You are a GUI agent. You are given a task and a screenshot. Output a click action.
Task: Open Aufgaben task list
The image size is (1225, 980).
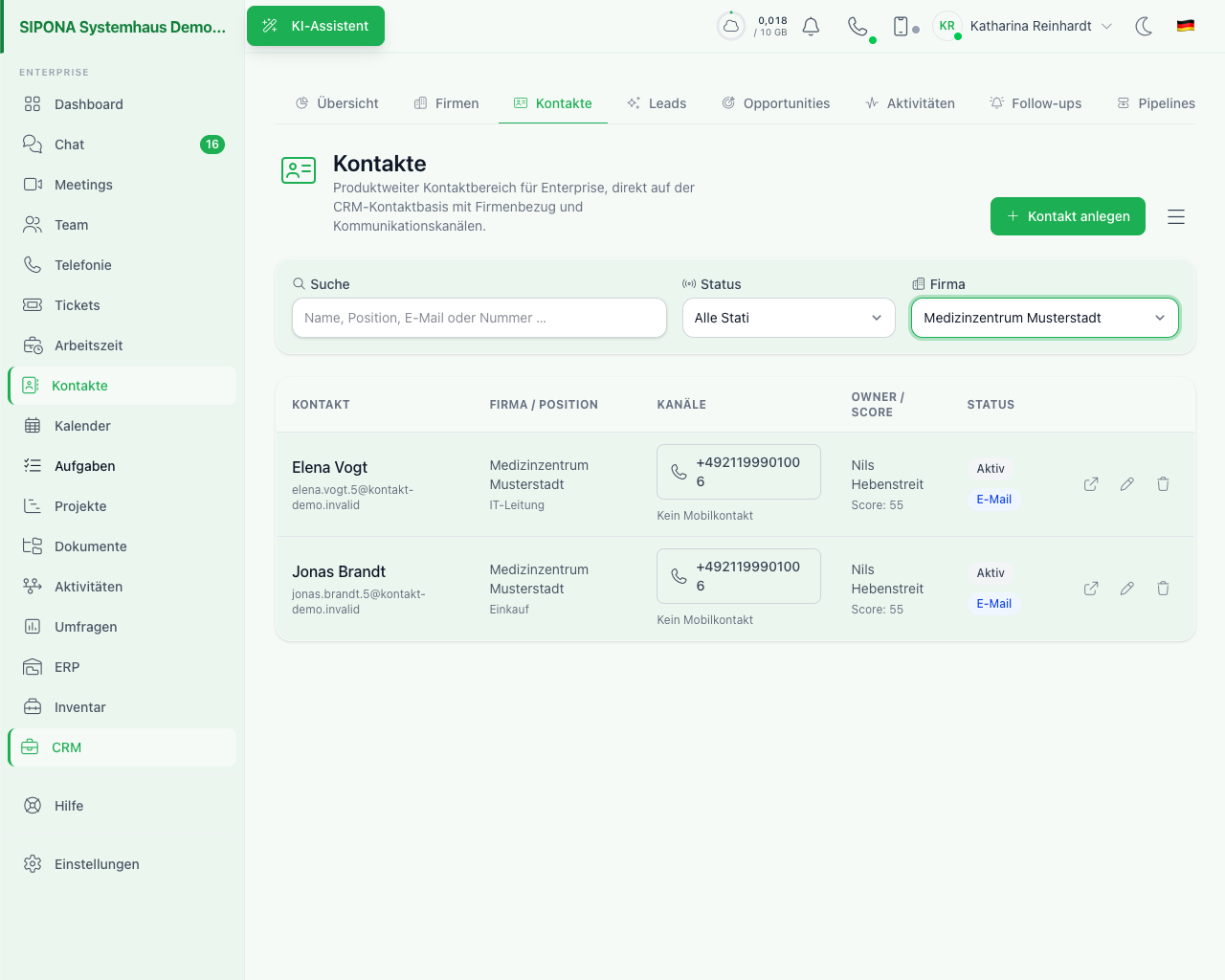coord(122,466)
